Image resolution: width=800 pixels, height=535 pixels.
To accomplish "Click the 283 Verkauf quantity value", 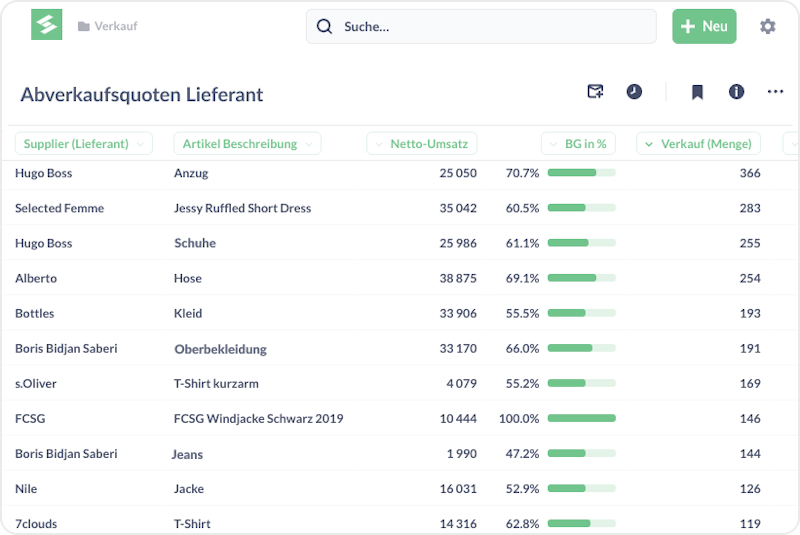I will [750, 208].
